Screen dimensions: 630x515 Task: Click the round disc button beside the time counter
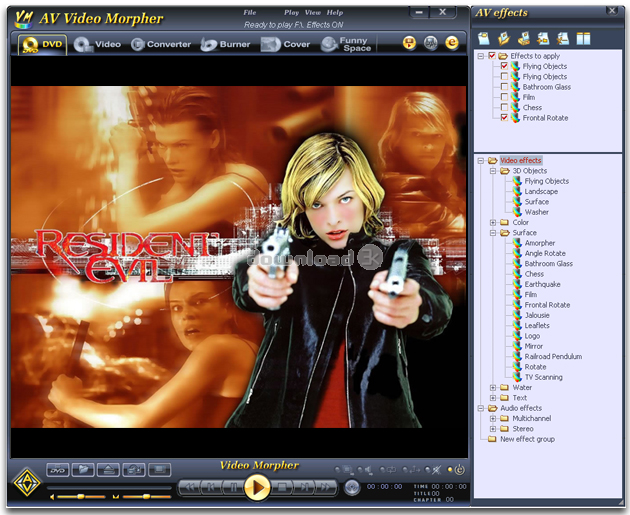pos(352,488)
